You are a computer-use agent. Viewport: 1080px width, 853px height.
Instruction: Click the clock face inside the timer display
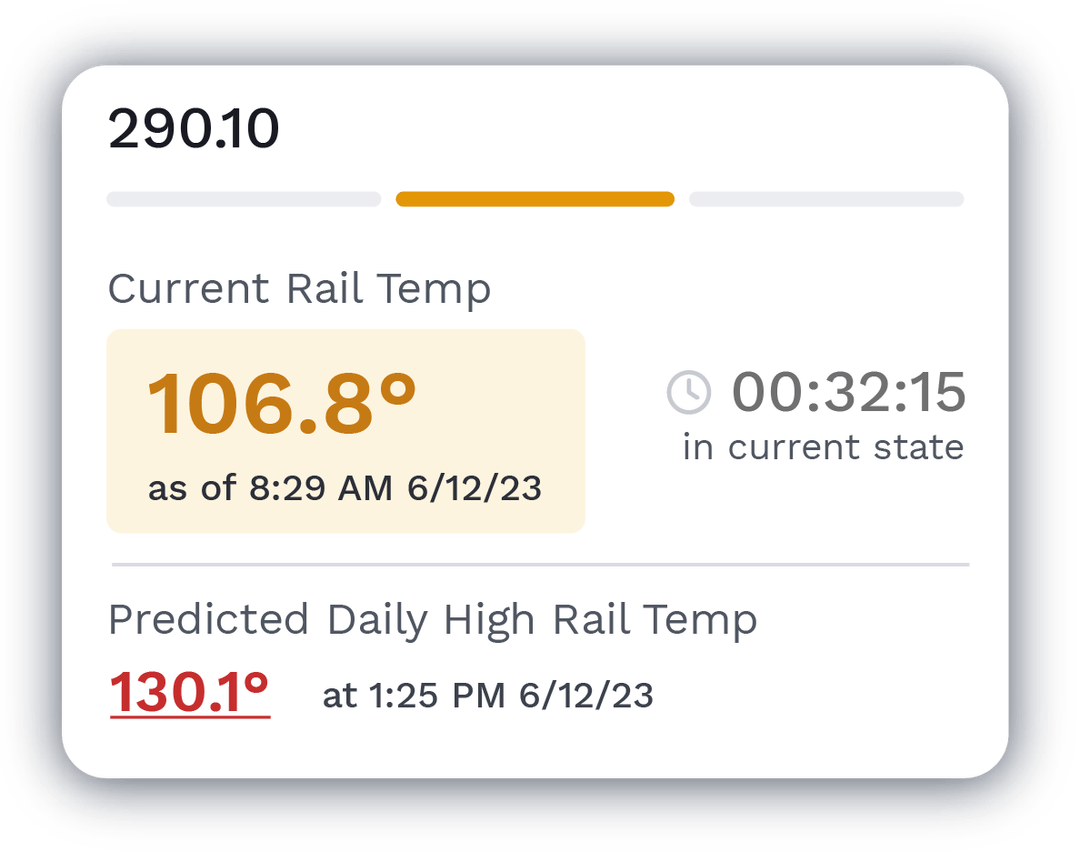coord(688,391)
